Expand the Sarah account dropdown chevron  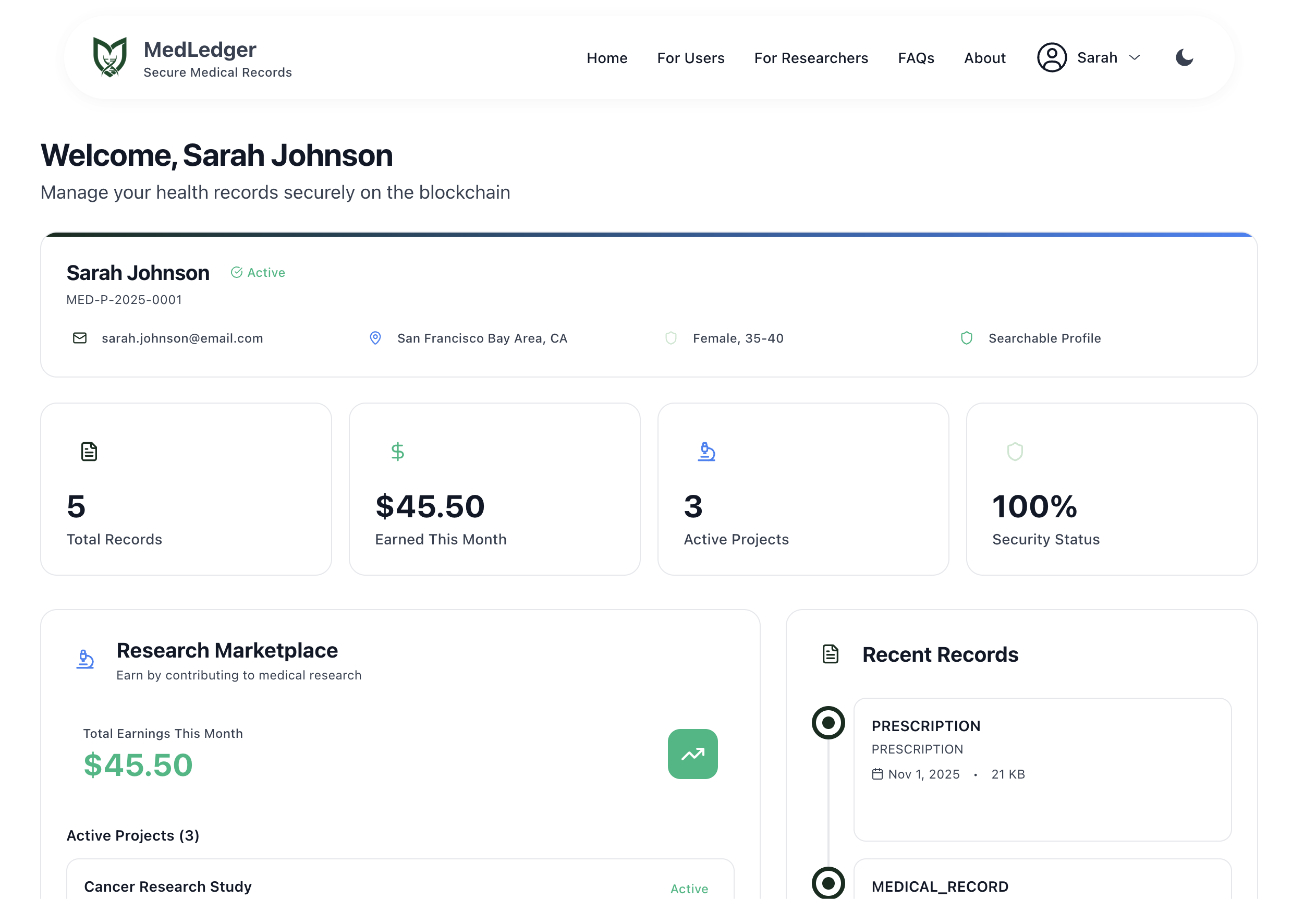pos(1134,58)
